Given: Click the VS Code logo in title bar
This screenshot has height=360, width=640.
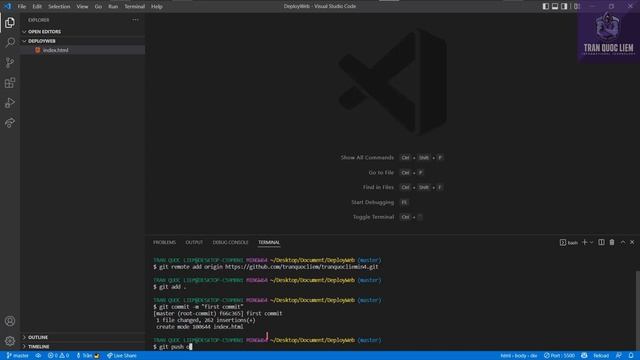Looking at the screenshot, I should (x=7, y=6).
